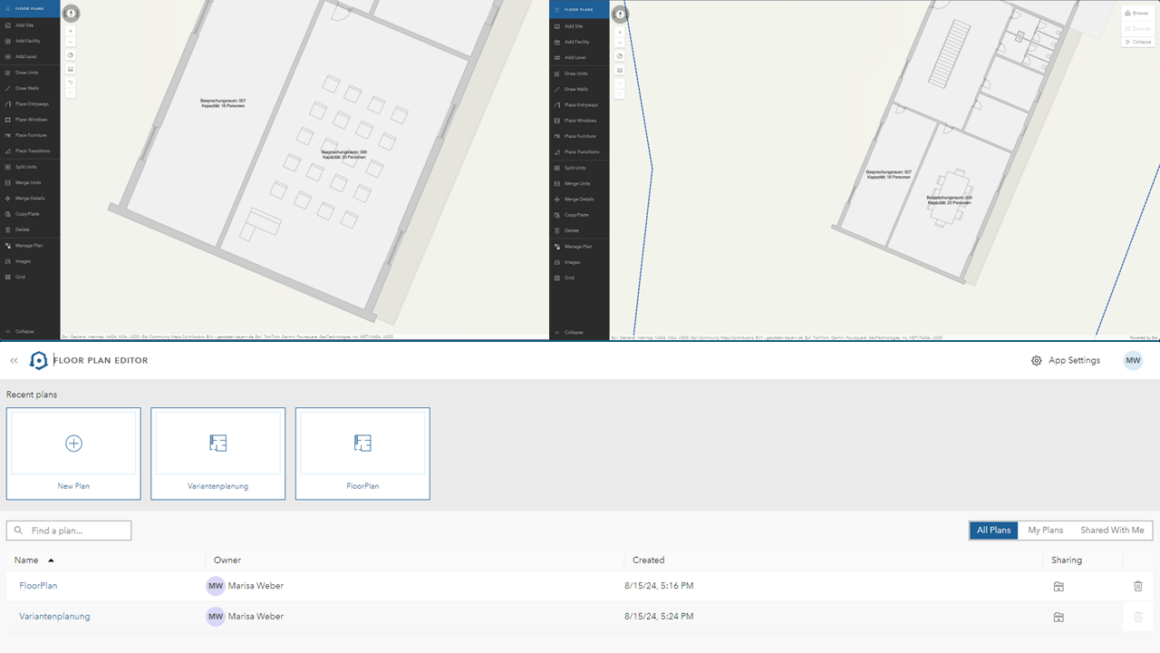1160x653 pixels.
Task: Choose Merge Units in left map sidebar
Action: [30, 183]
